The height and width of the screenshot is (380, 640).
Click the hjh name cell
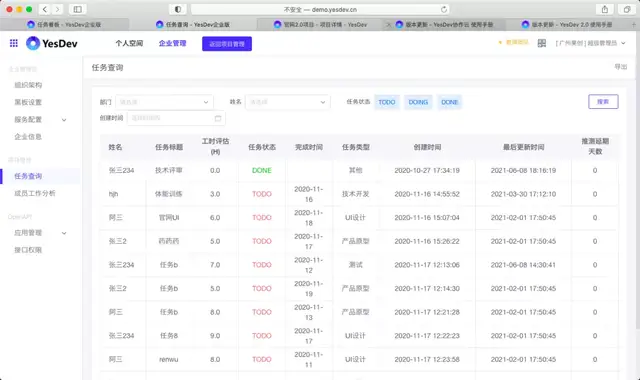pos(113,194)
